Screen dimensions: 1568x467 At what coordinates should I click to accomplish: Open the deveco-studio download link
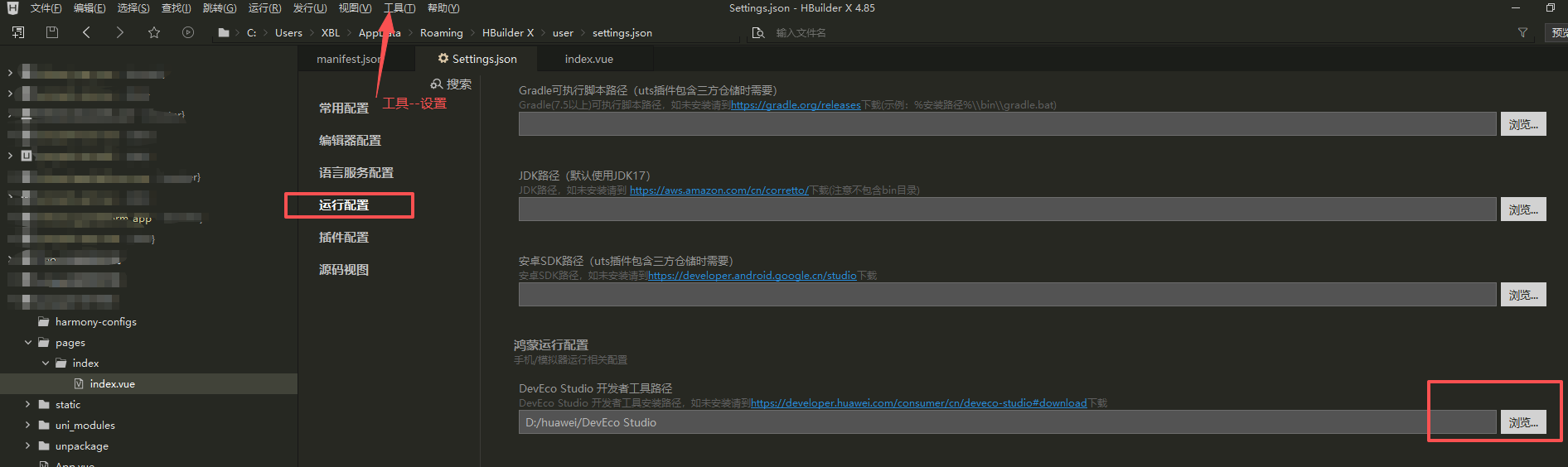[918, 403]
